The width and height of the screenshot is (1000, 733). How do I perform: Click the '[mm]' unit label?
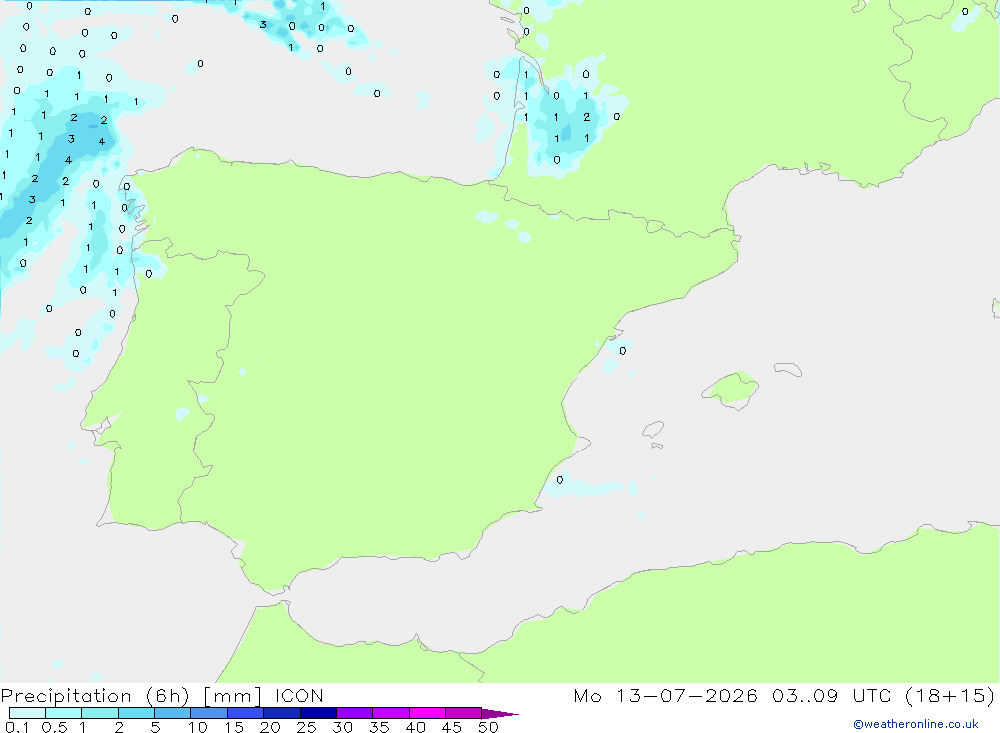point(233,696)
